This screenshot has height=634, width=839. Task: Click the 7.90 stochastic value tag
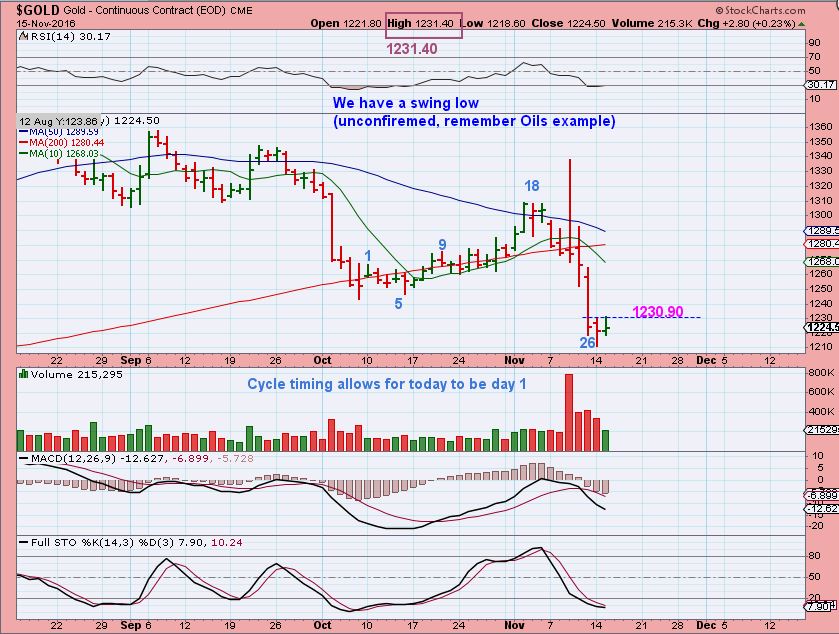[821, 607]
